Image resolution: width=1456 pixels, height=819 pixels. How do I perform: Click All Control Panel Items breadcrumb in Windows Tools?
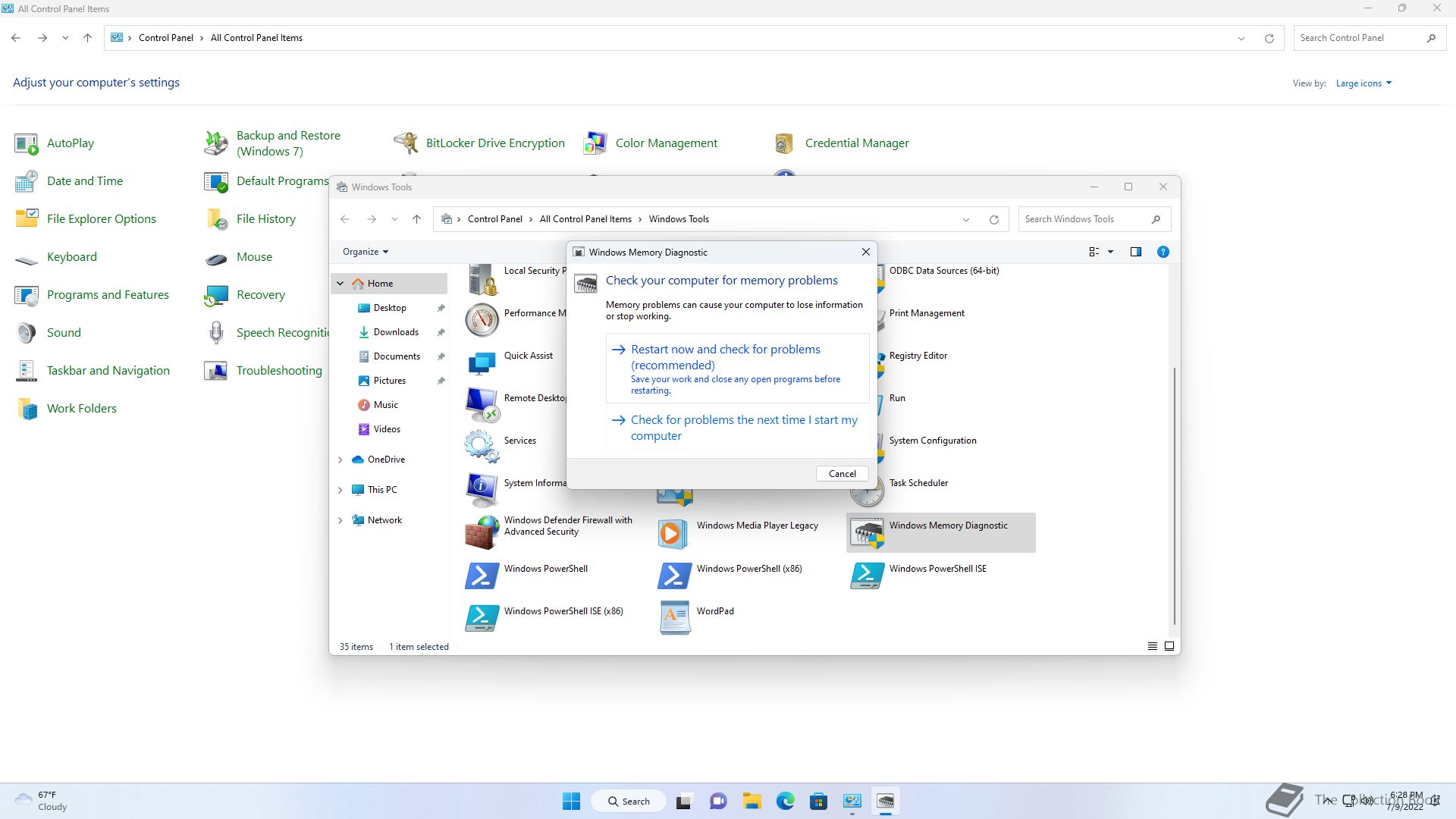point(585,219)
